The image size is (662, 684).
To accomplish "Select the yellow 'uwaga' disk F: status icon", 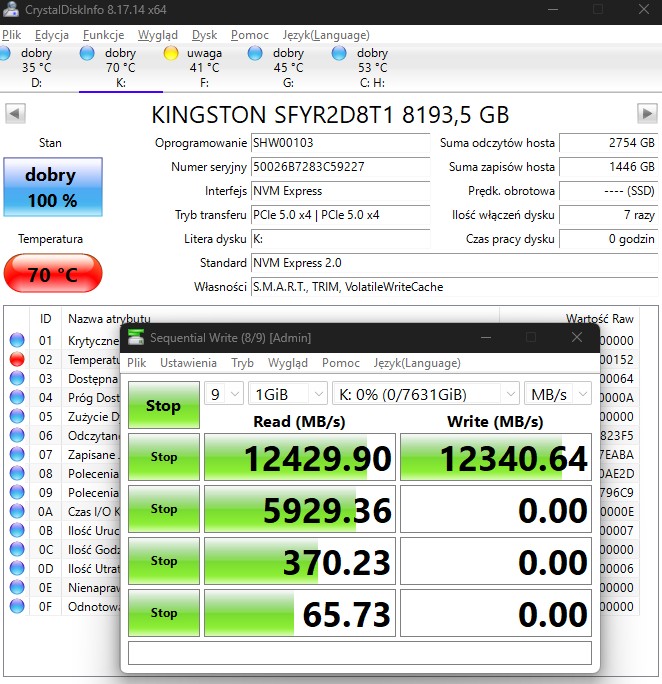I will tap(171, 53).
